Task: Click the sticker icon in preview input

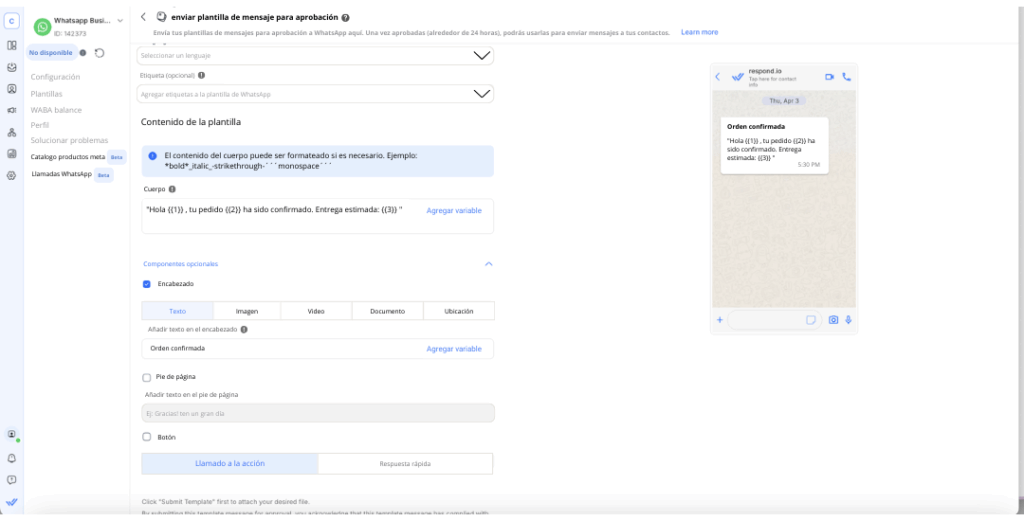Action: 811,320
